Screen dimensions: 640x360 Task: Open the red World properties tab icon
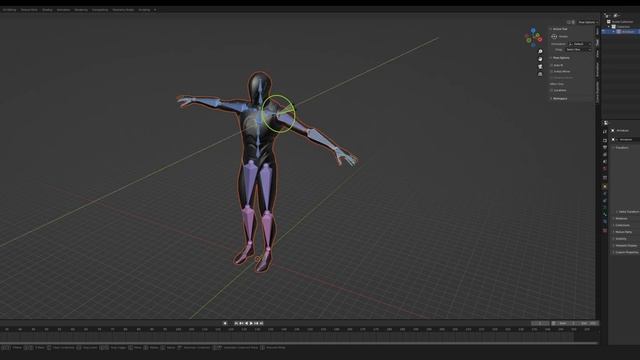point(605,169)
